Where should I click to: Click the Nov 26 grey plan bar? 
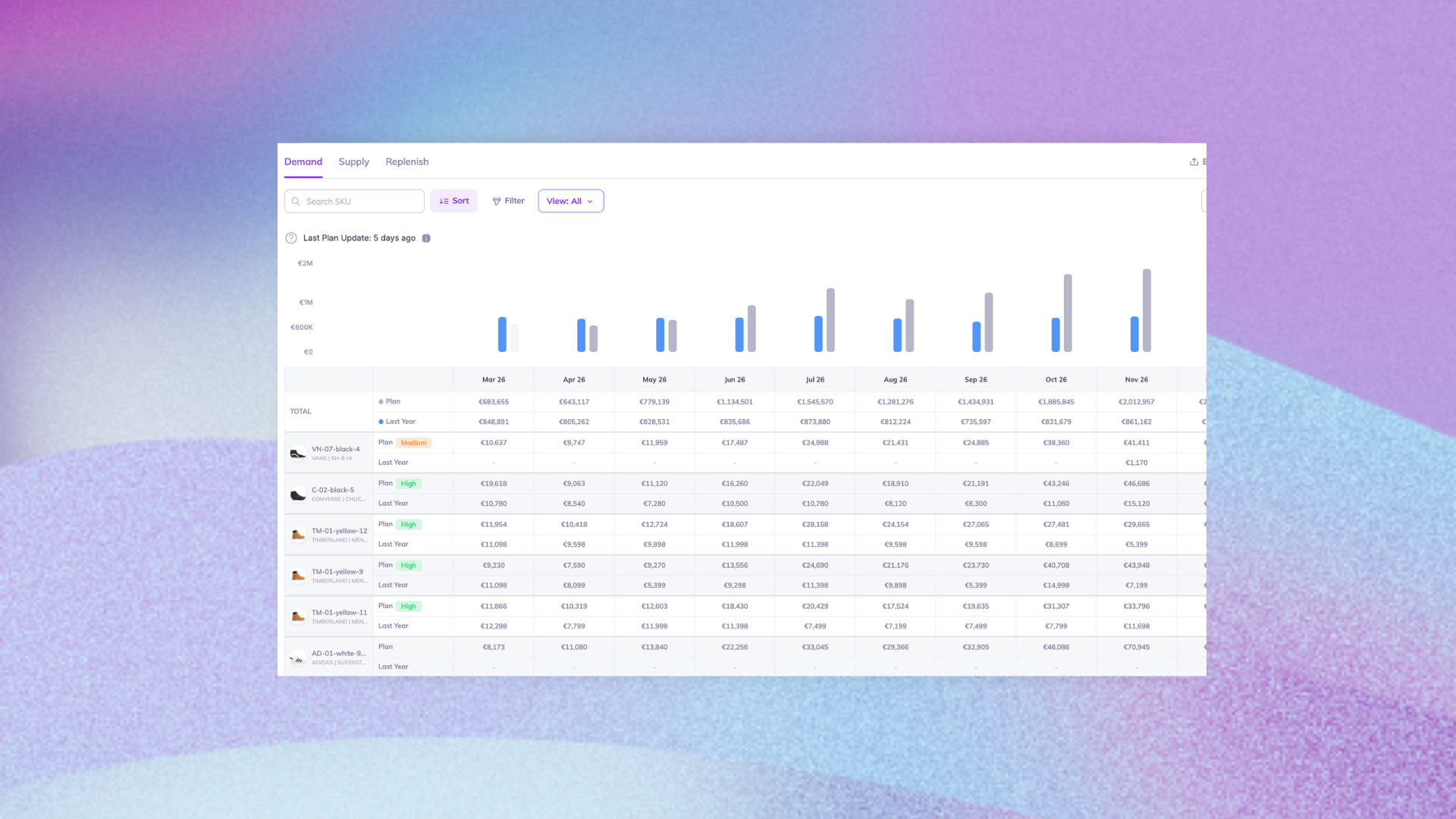pos(1147,310)
